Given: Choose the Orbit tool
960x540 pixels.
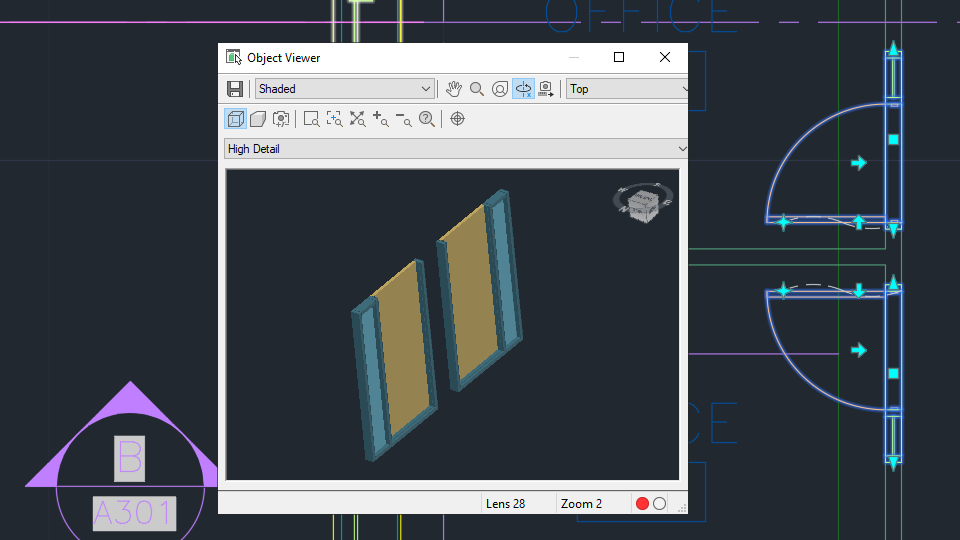Looking at the screenshot, I should 500,89.
